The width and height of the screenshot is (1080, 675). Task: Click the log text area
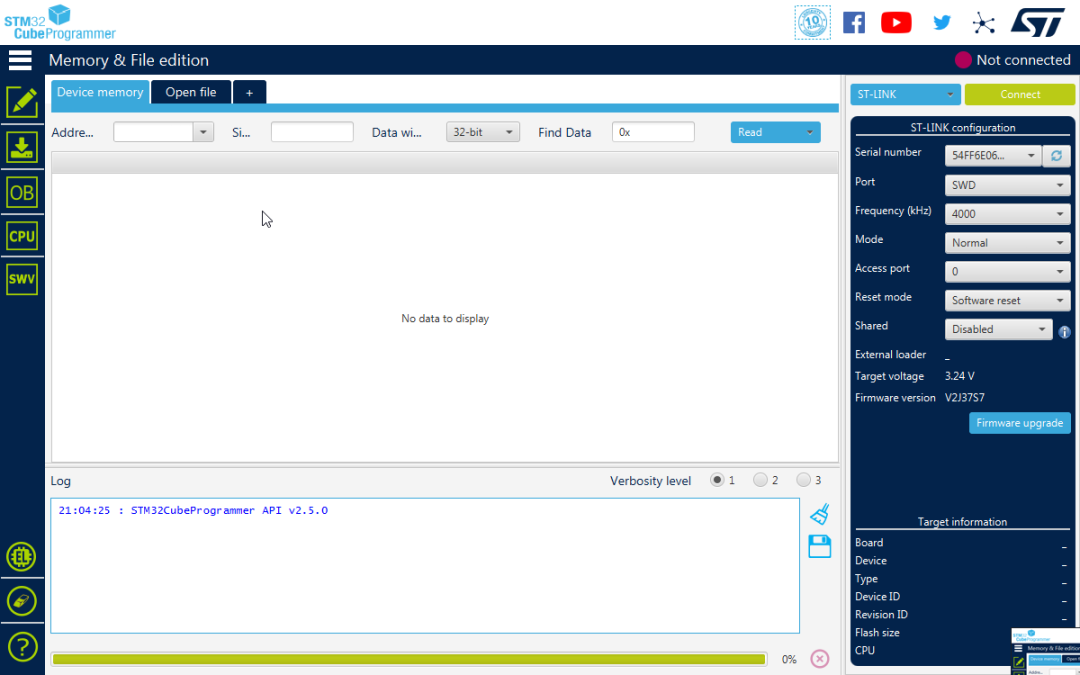click(x=425, y=565)
